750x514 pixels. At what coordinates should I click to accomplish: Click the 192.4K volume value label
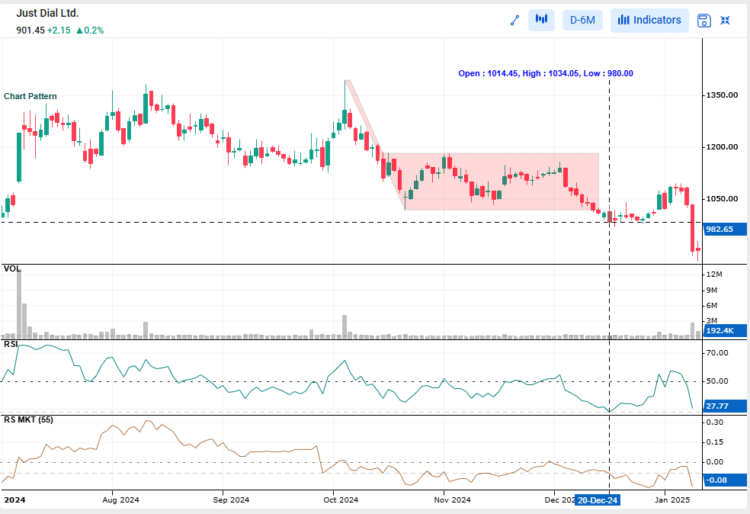point(720,329)
